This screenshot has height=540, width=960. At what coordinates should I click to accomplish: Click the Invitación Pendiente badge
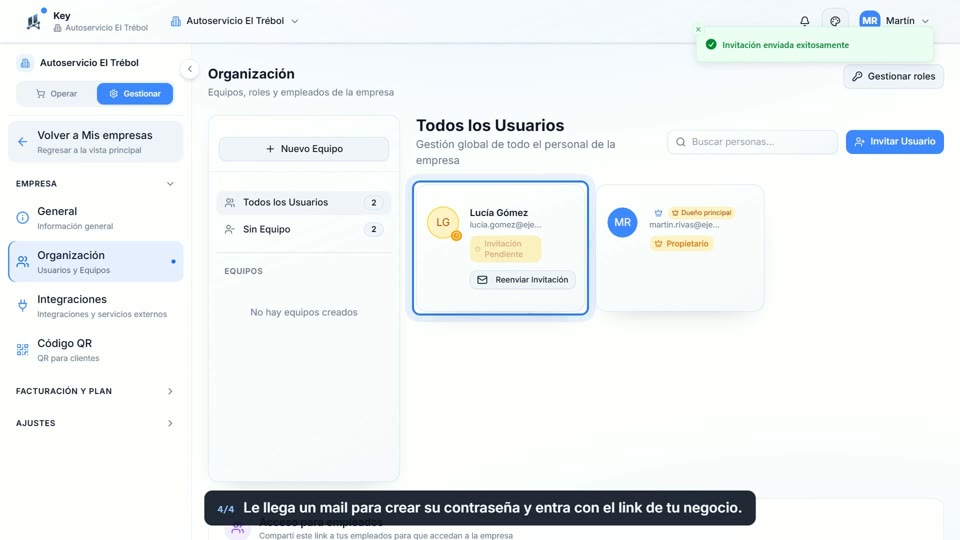(x=506, y=249)
